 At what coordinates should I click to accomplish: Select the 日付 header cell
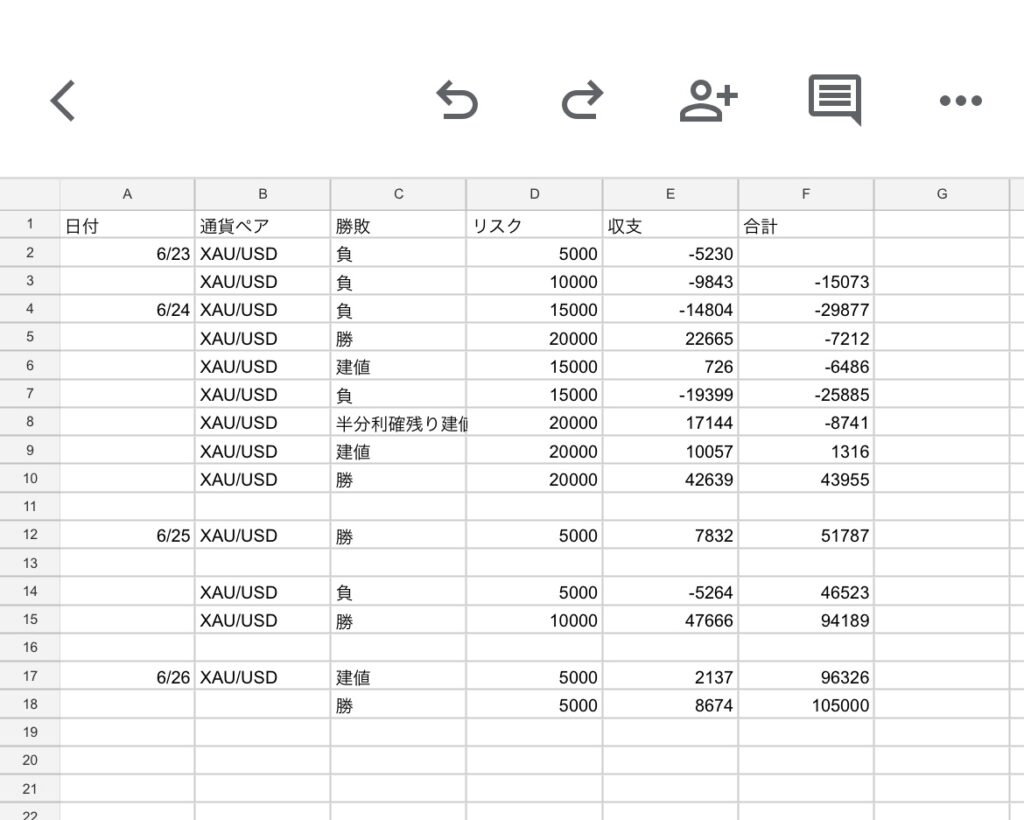(127, 225)
